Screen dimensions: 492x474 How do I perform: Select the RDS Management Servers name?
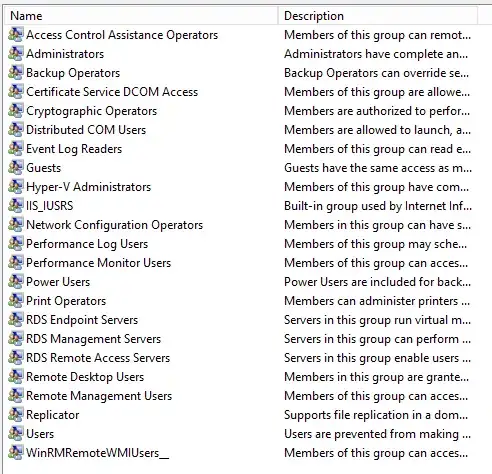[94, 339]
